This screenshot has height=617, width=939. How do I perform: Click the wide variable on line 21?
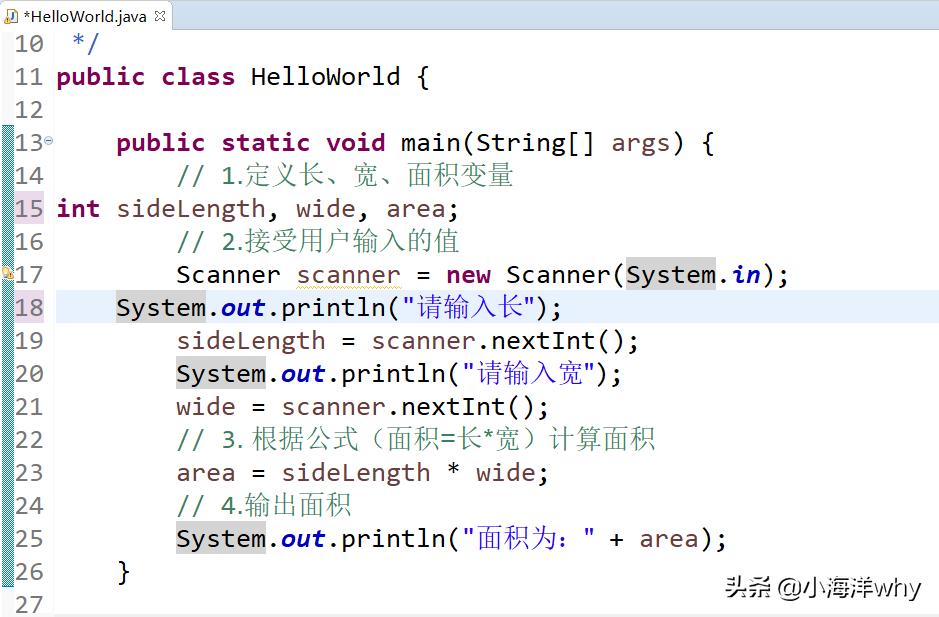[205, 406]
